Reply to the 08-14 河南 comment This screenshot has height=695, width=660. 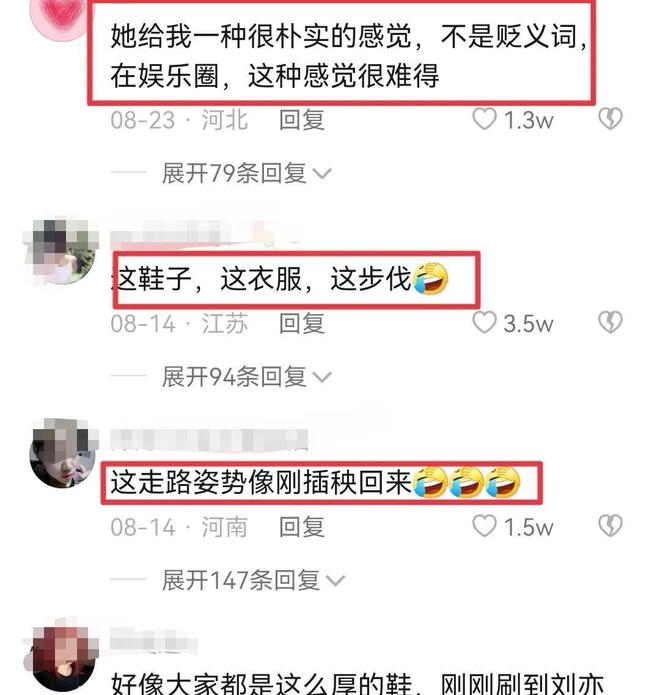(x=302, y=527)
